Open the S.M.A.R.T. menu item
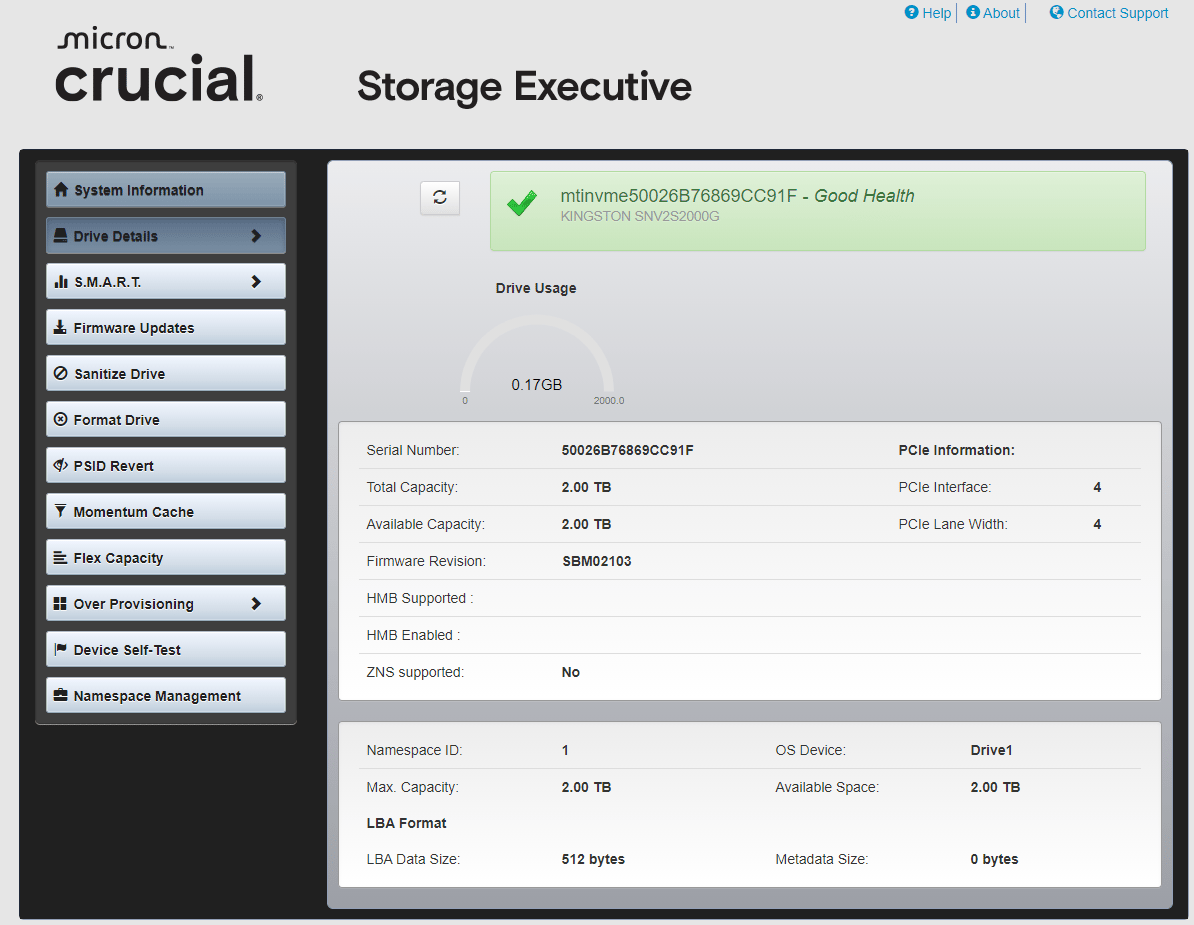The image size is (1194, 925). point(166,282)
